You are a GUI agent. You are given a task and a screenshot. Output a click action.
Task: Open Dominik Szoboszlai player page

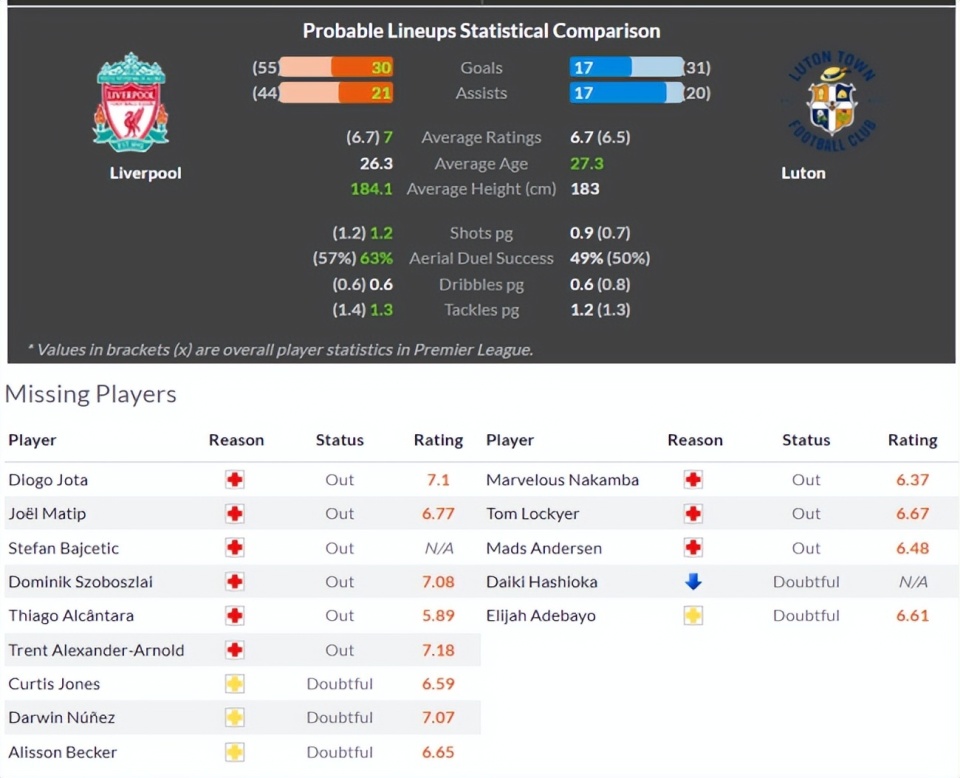click(x=80, y=582)
